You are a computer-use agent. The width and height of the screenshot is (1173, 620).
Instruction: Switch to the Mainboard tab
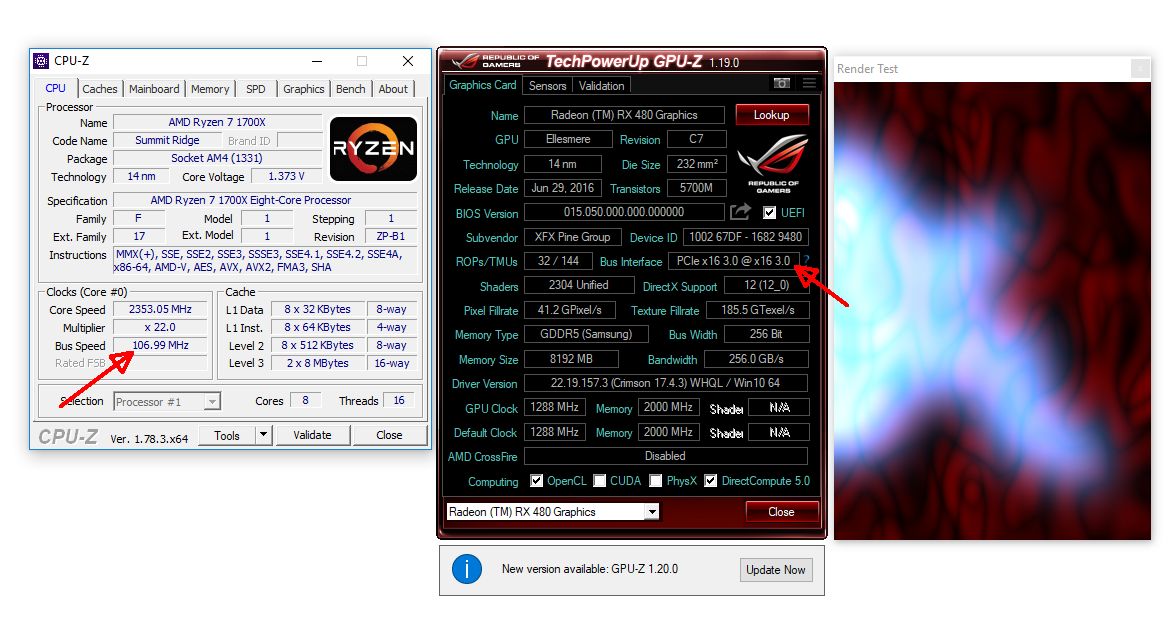coord(154,89)
